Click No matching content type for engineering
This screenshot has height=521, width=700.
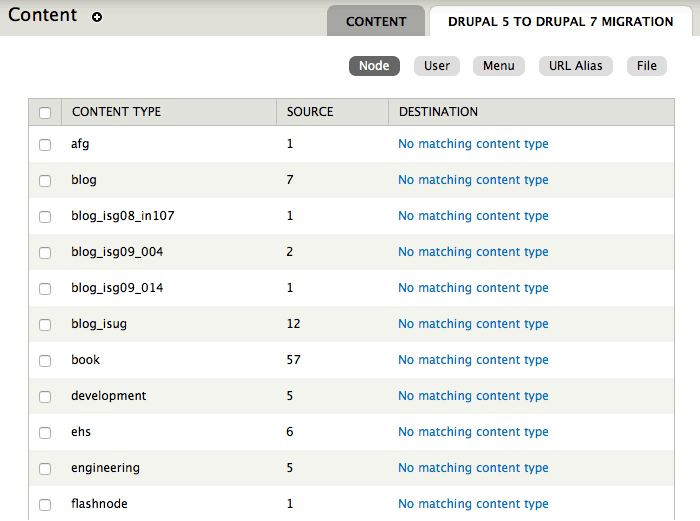[473, 468]
